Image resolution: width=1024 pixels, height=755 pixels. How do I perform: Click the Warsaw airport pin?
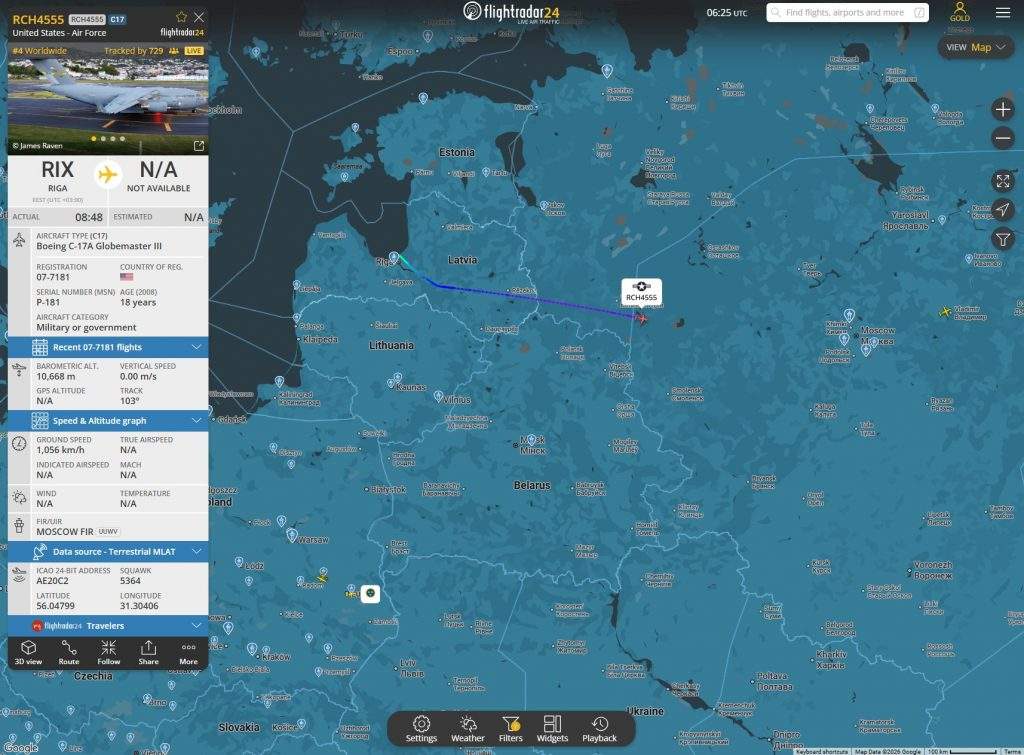point(292,536)
